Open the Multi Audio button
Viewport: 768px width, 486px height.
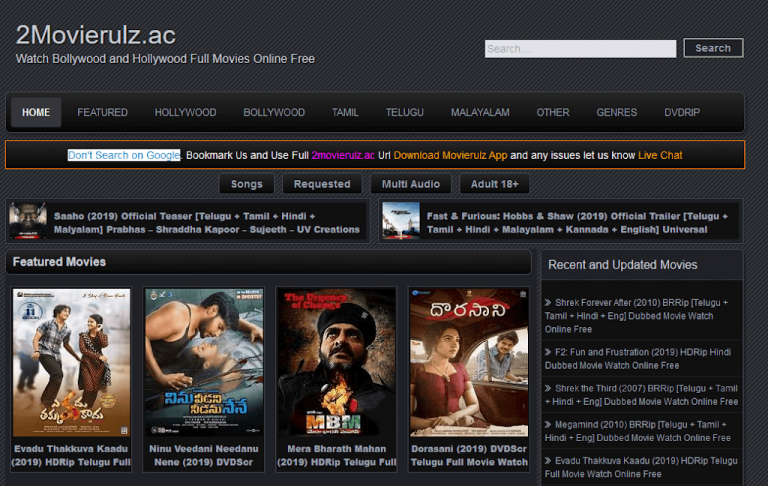coord(410,184)
